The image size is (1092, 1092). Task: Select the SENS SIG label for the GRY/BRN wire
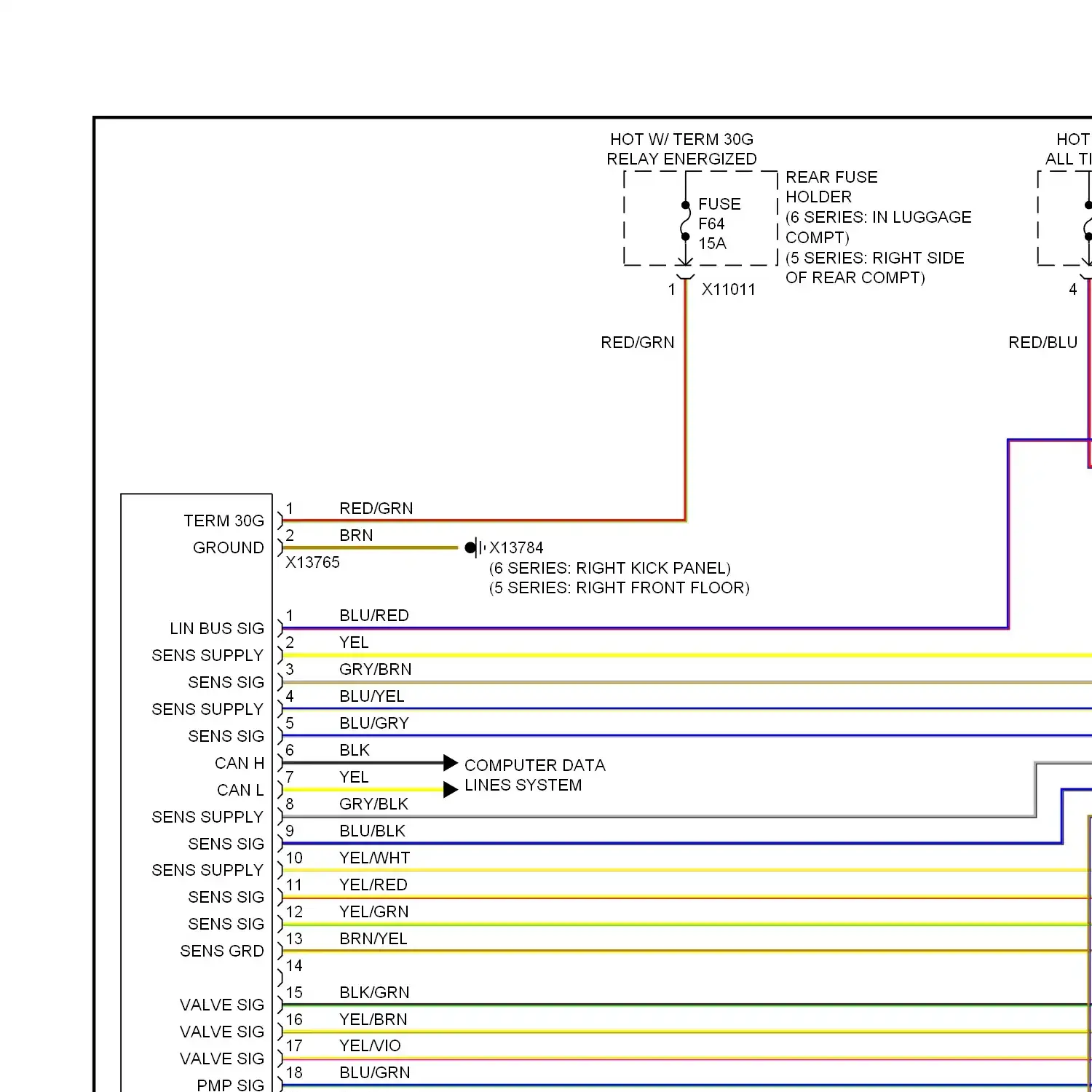(226, 682)
